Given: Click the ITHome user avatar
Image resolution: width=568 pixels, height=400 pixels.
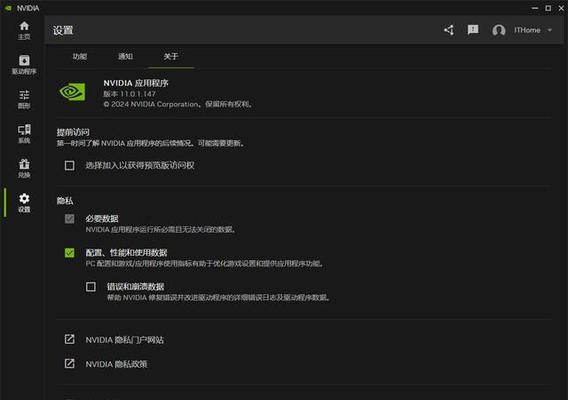Looking at the screenshot, I should [499, 30].
